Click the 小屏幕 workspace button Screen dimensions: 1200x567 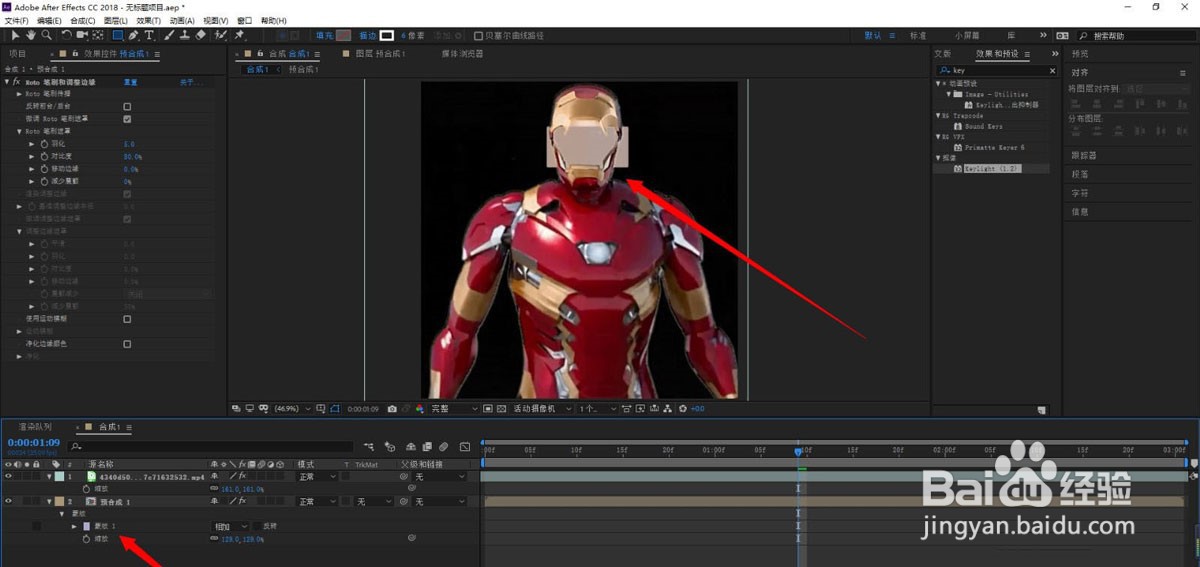click(x=967, y=35)
